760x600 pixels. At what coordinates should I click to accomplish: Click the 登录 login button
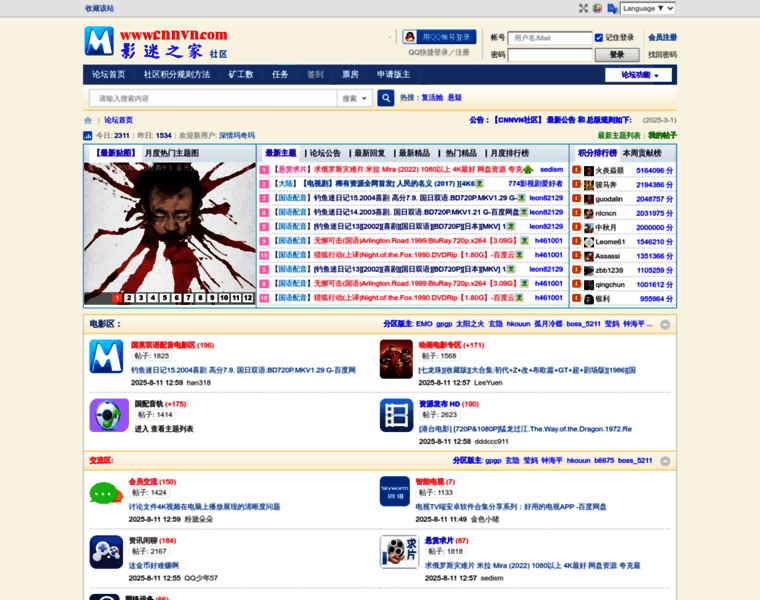[x=617, y=55]
